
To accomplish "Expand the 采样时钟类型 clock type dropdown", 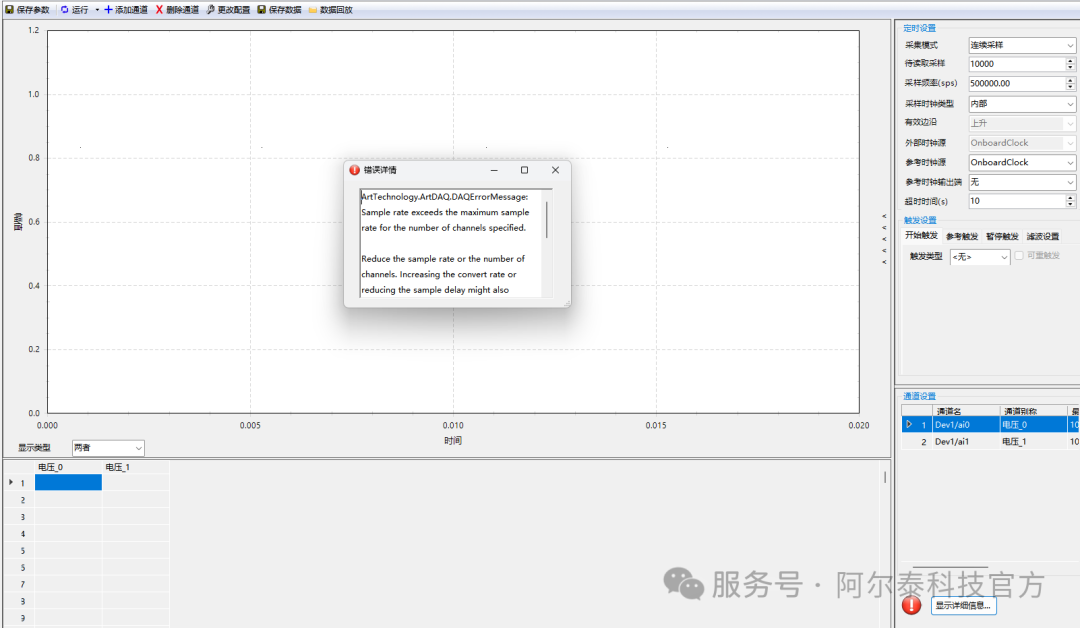I will (1070, 104).
